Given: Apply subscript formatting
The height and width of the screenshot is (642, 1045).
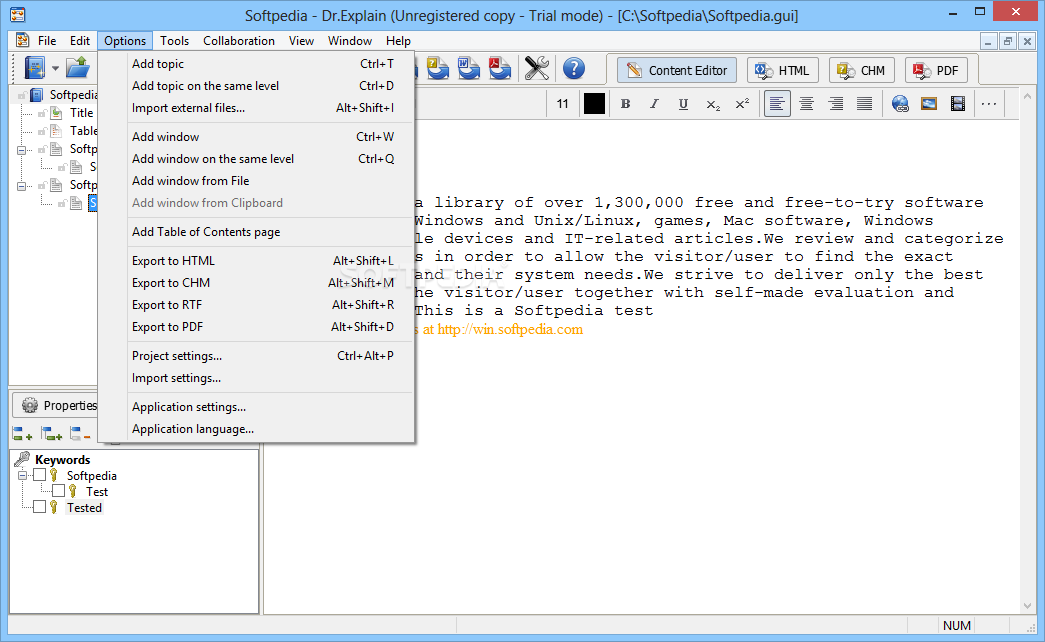Looking at the screenshot, I should (712, 105).
